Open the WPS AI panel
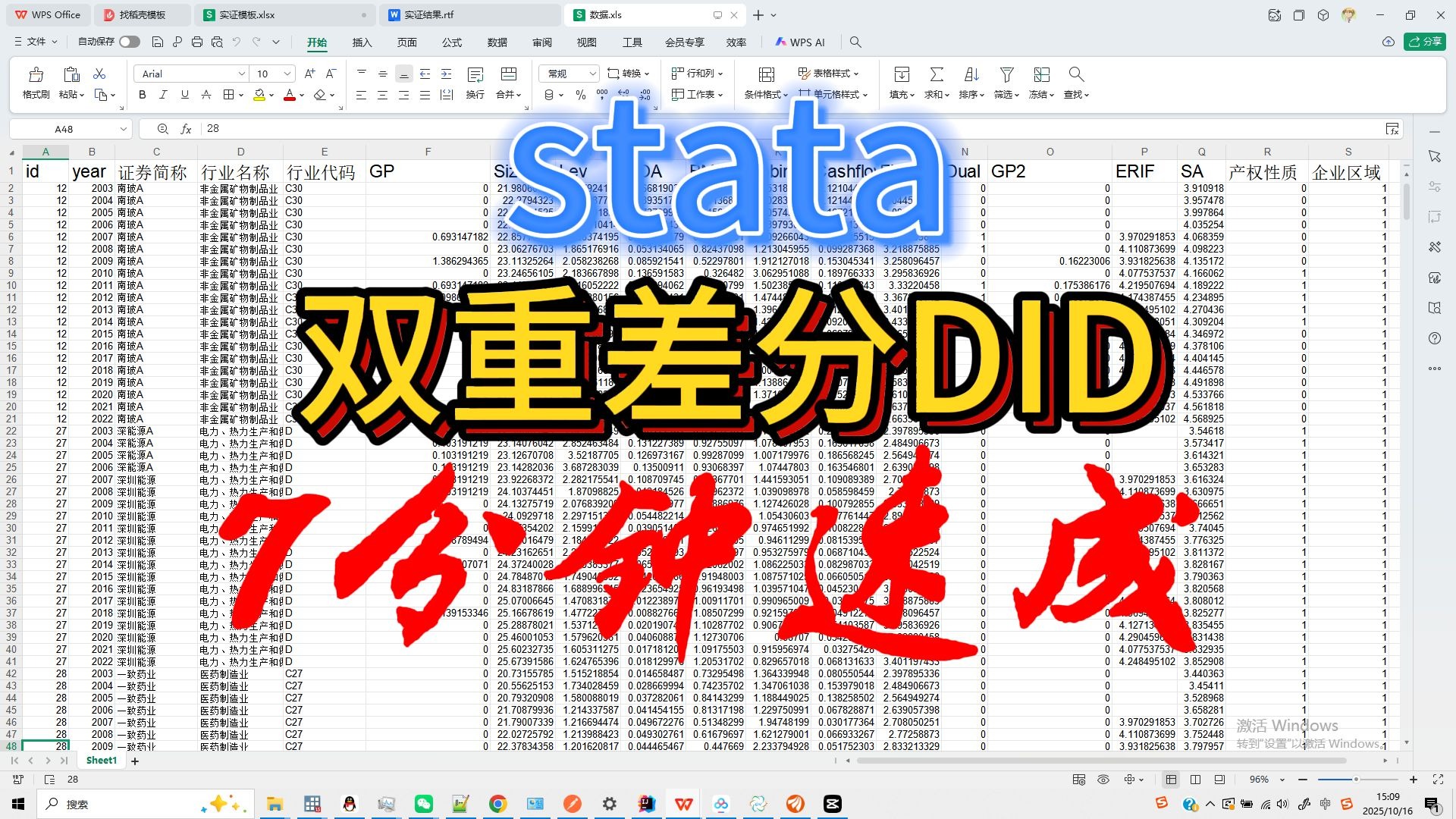This screenshot has width=1456, height=819. [802, 42]
